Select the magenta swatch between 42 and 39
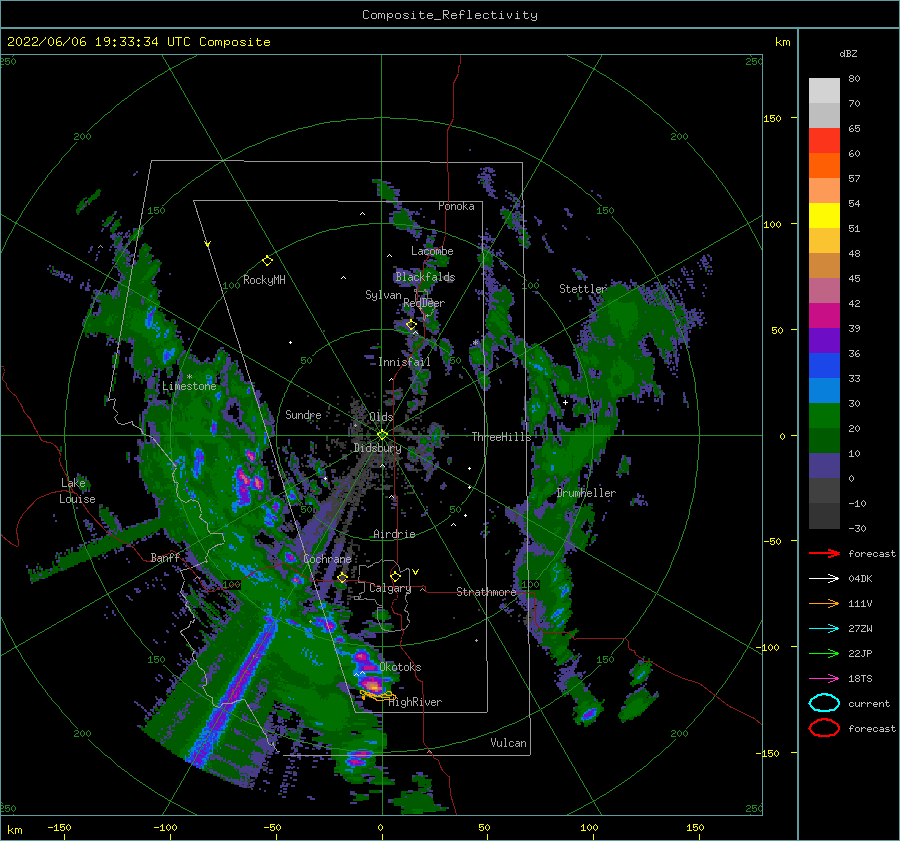Image resolution: width=900 pixels, height=841 pixels. (x=824, y=316)
